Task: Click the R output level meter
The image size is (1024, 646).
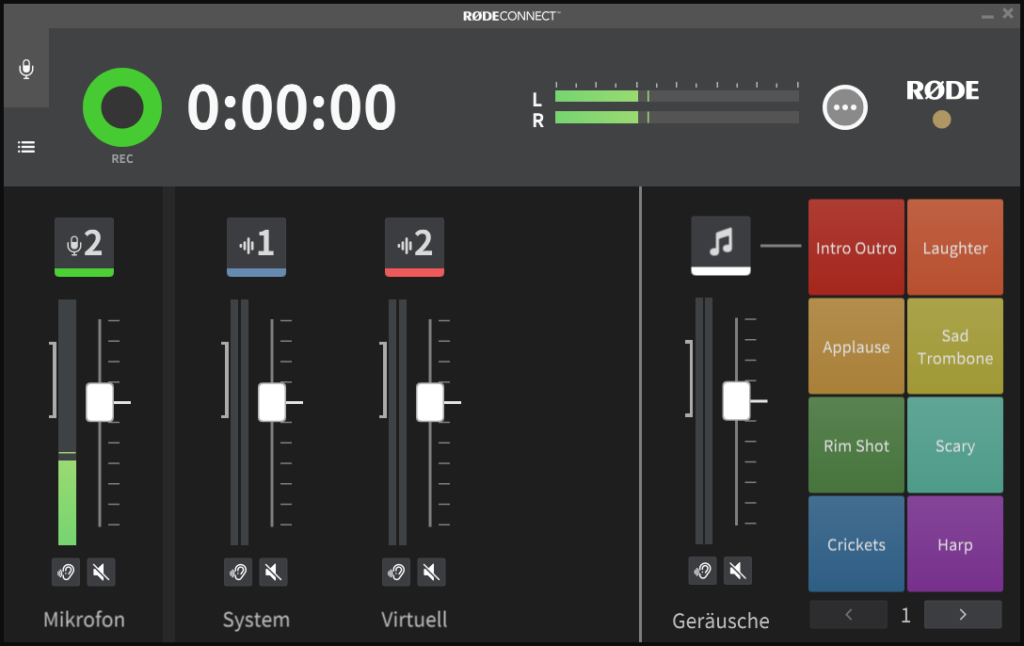Action: 677,117
